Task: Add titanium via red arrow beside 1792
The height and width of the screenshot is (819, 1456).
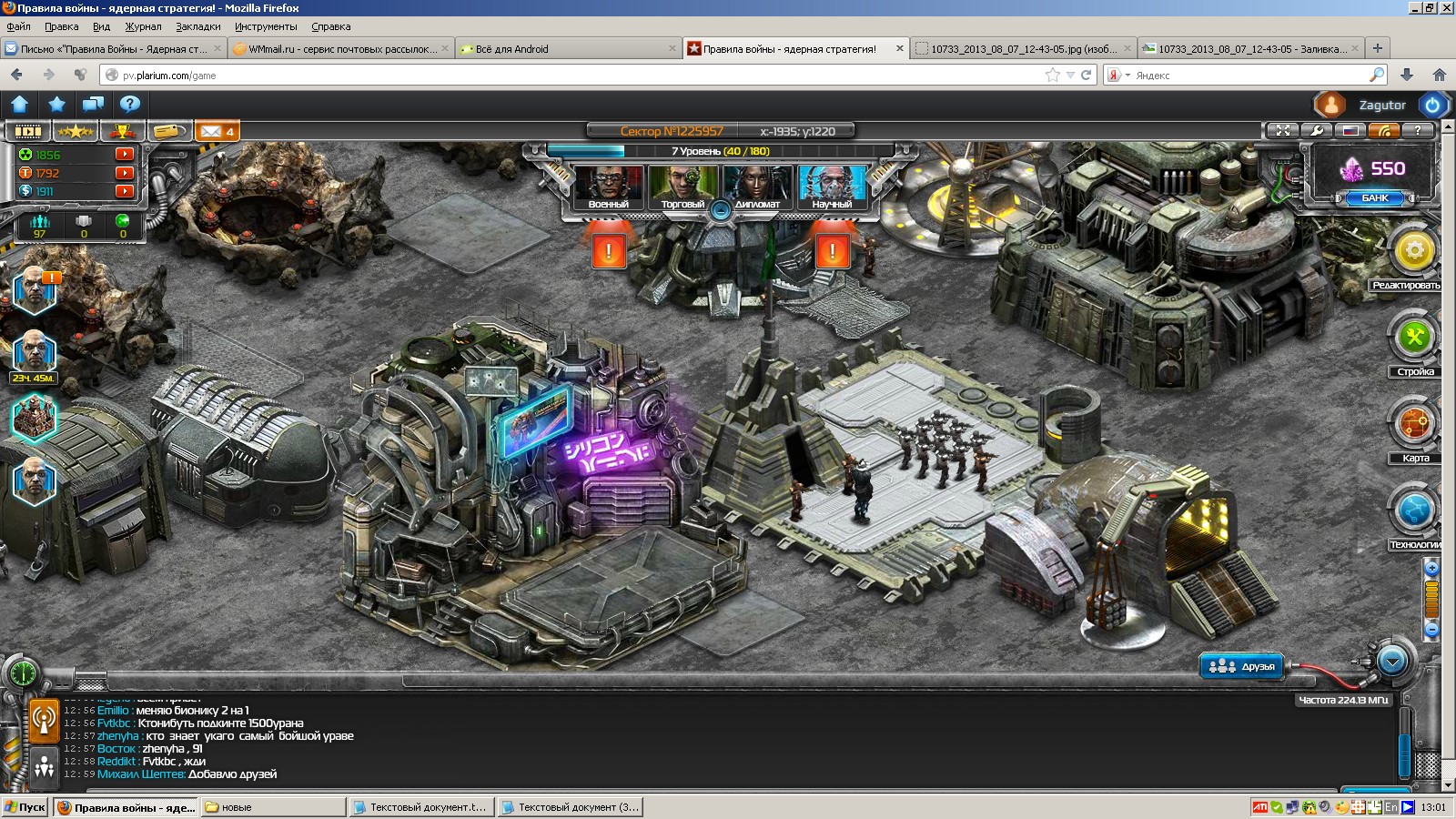Action: tap(125, 173)
